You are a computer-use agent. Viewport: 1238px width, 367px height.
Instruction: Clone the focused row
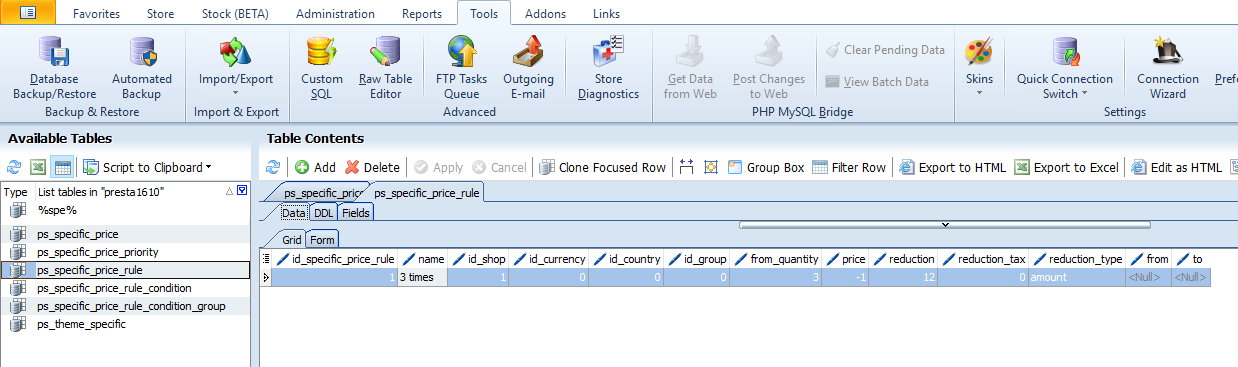(603, 168)
